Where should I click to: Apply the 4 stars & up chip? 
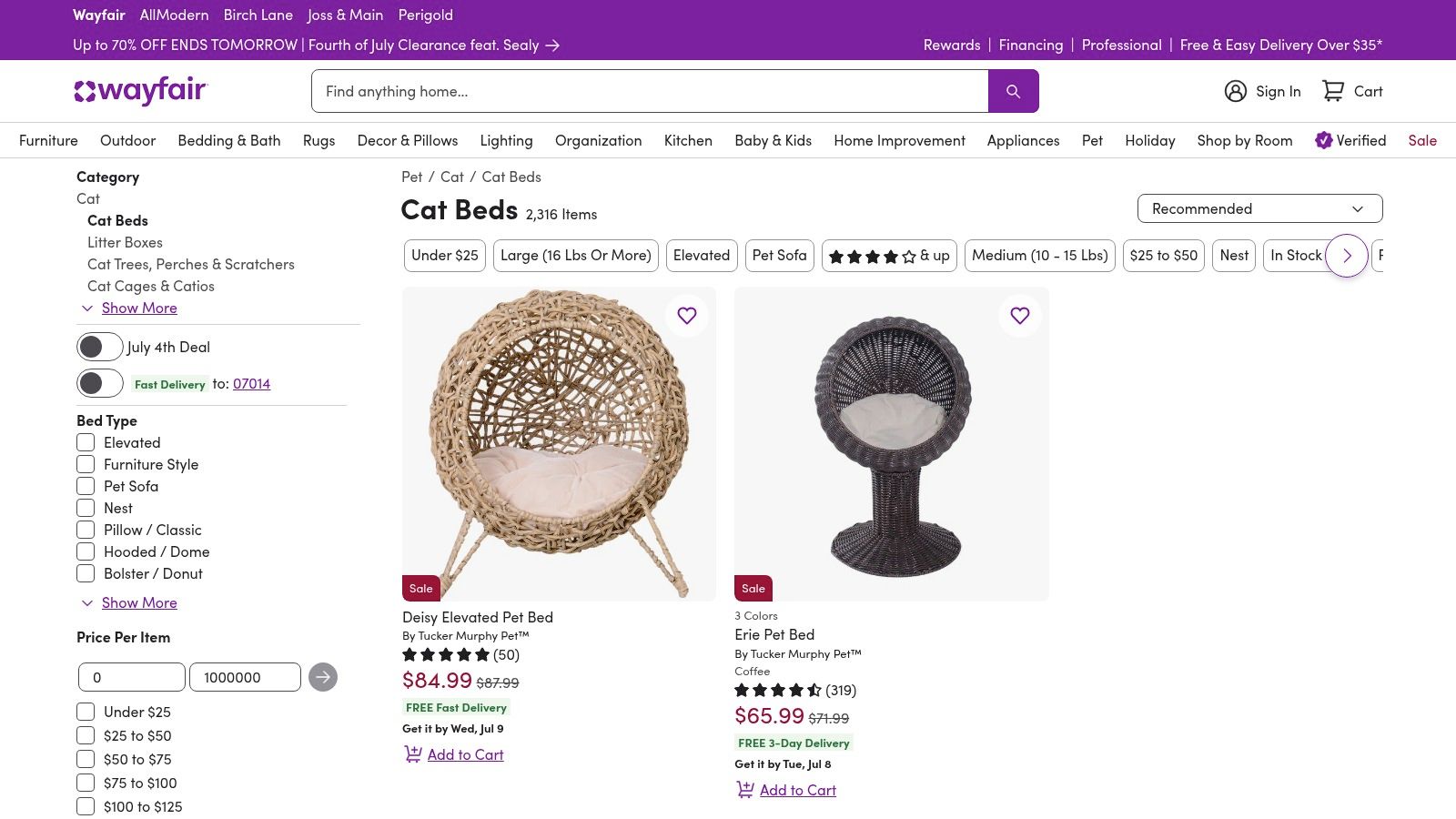point(889,256)
